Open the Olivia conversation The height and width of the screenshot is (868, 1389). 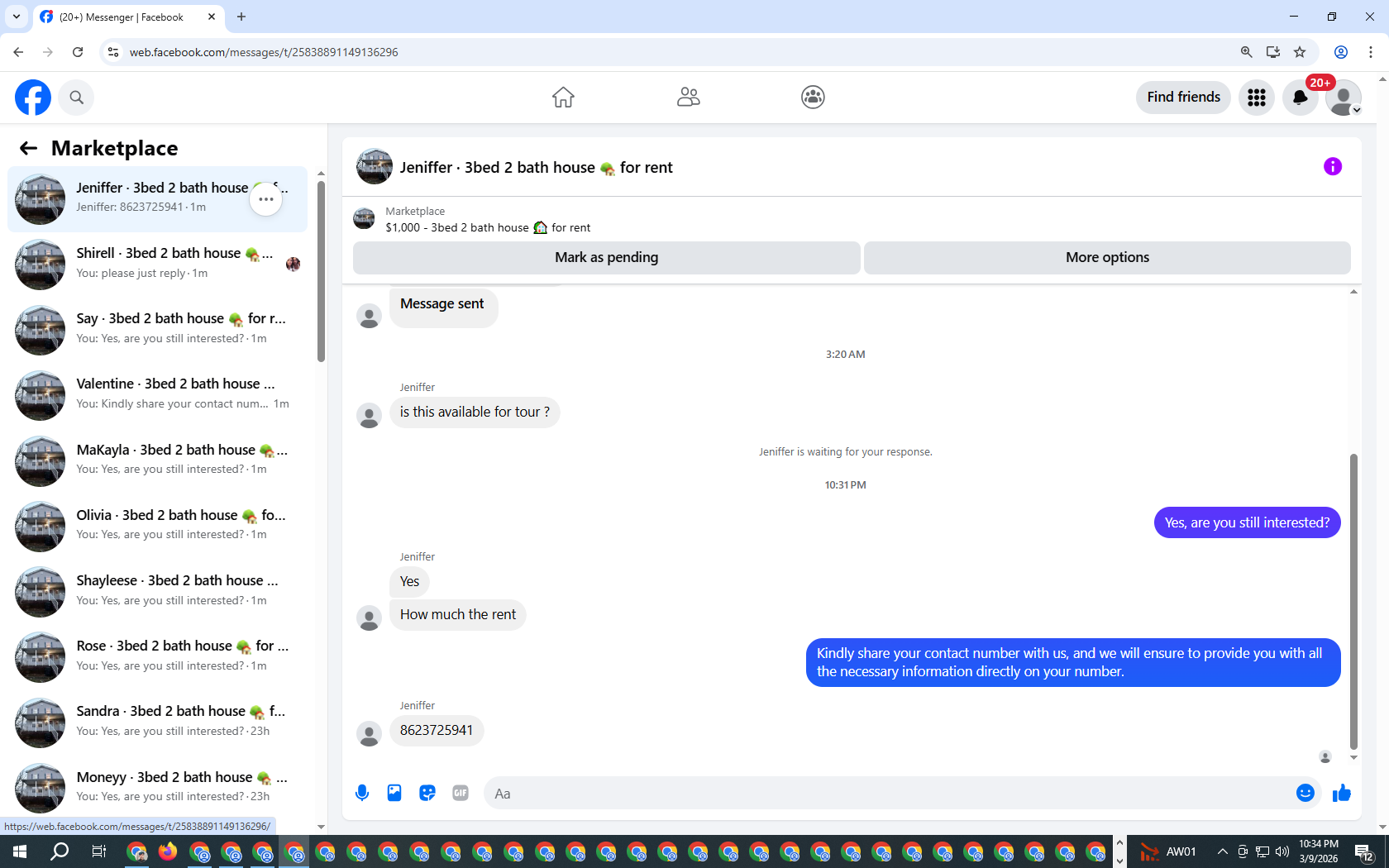157,526
